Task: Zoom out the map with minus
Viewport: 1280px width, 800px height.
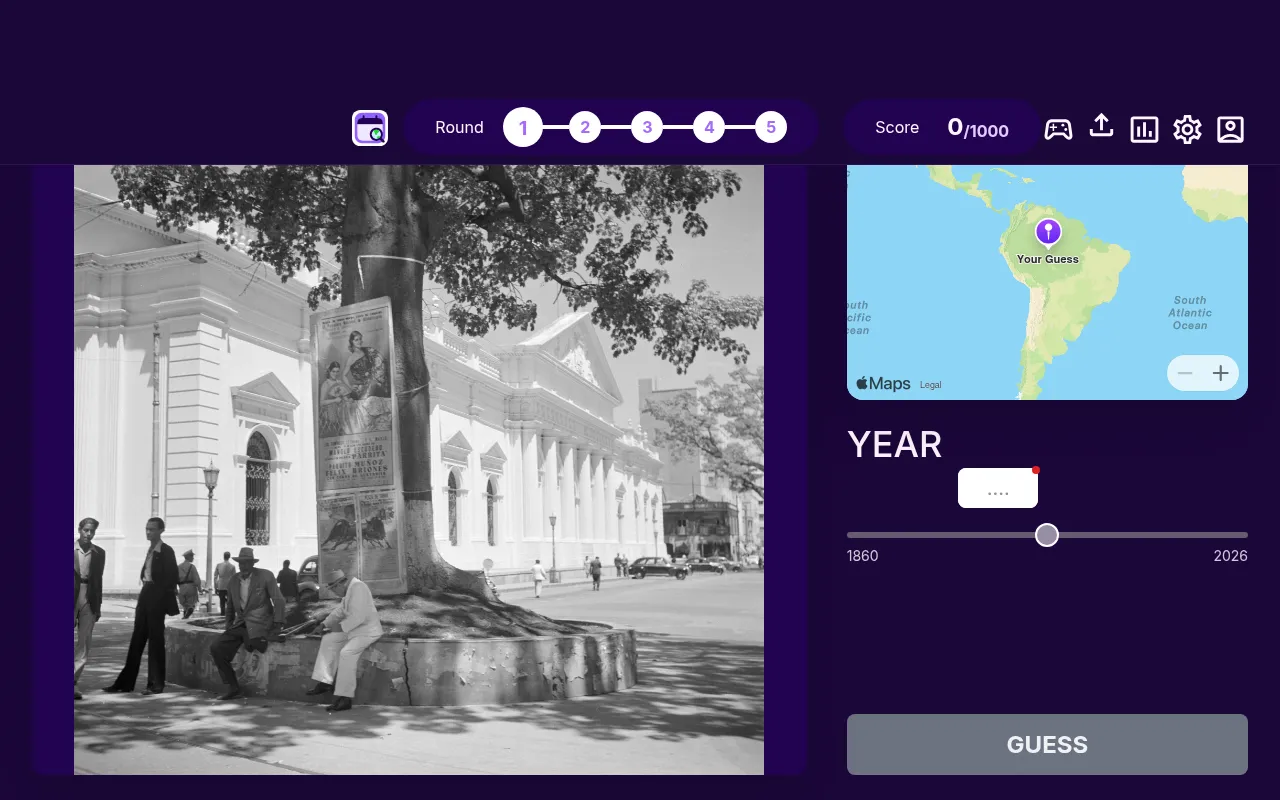Action: (x=1185, y=373)
